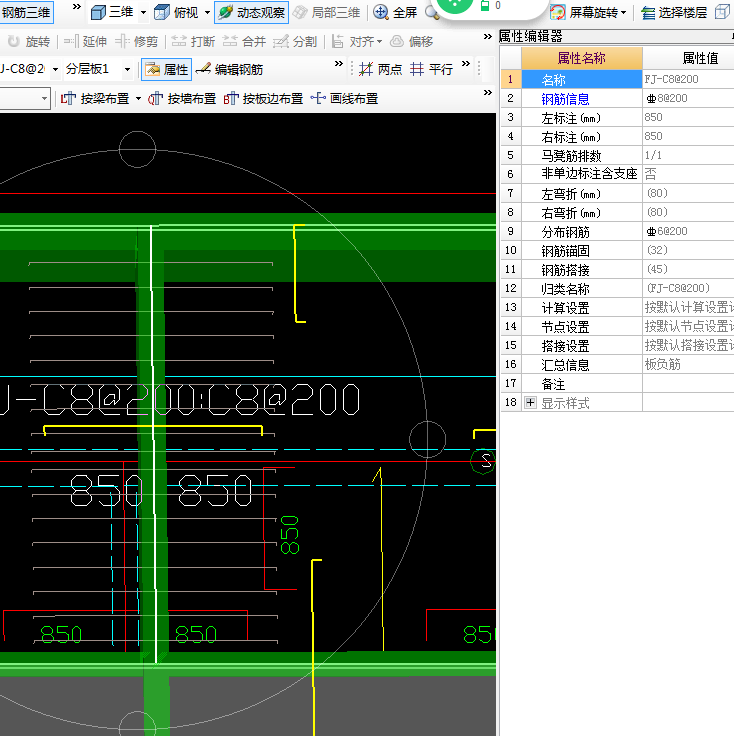Click the 属性值 column header
734x736 pixels.
click(688, 58)
